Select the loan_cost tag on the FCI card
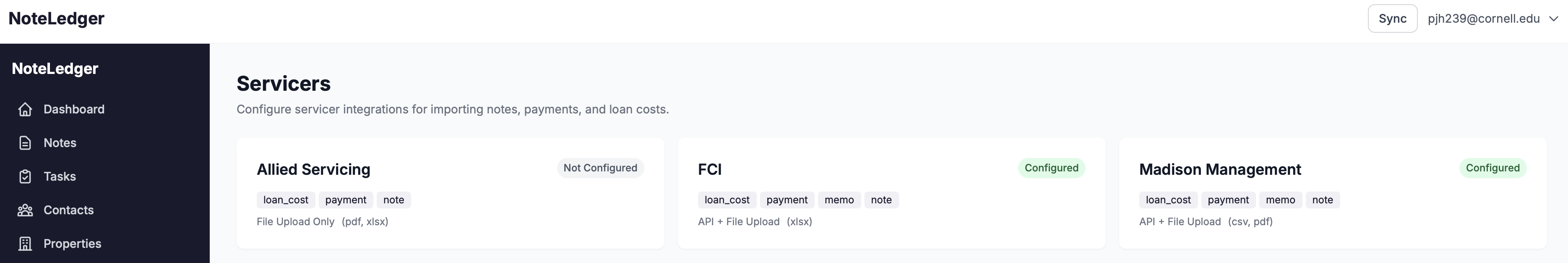This screenshot has height=263, width=1568. (726, 200)
